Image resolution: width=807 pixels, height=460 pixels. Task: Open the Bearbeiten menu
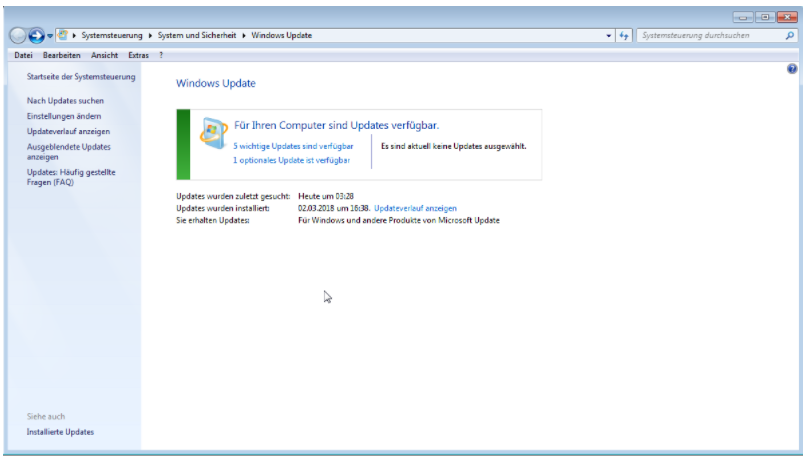pos(61,55)
